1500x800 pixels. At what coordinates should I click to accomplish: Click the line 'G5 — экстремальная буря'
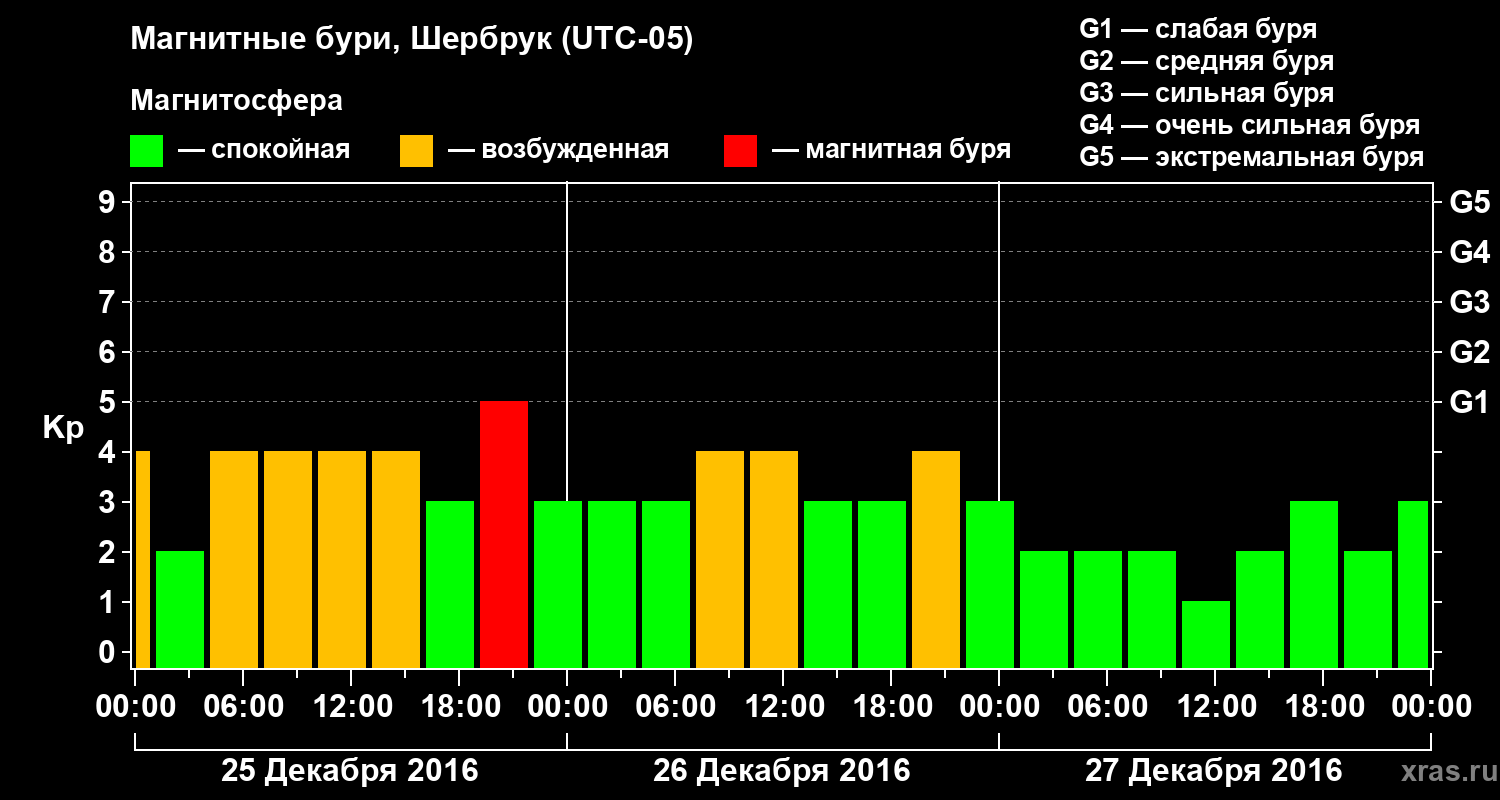click(x=1251, y=158)
